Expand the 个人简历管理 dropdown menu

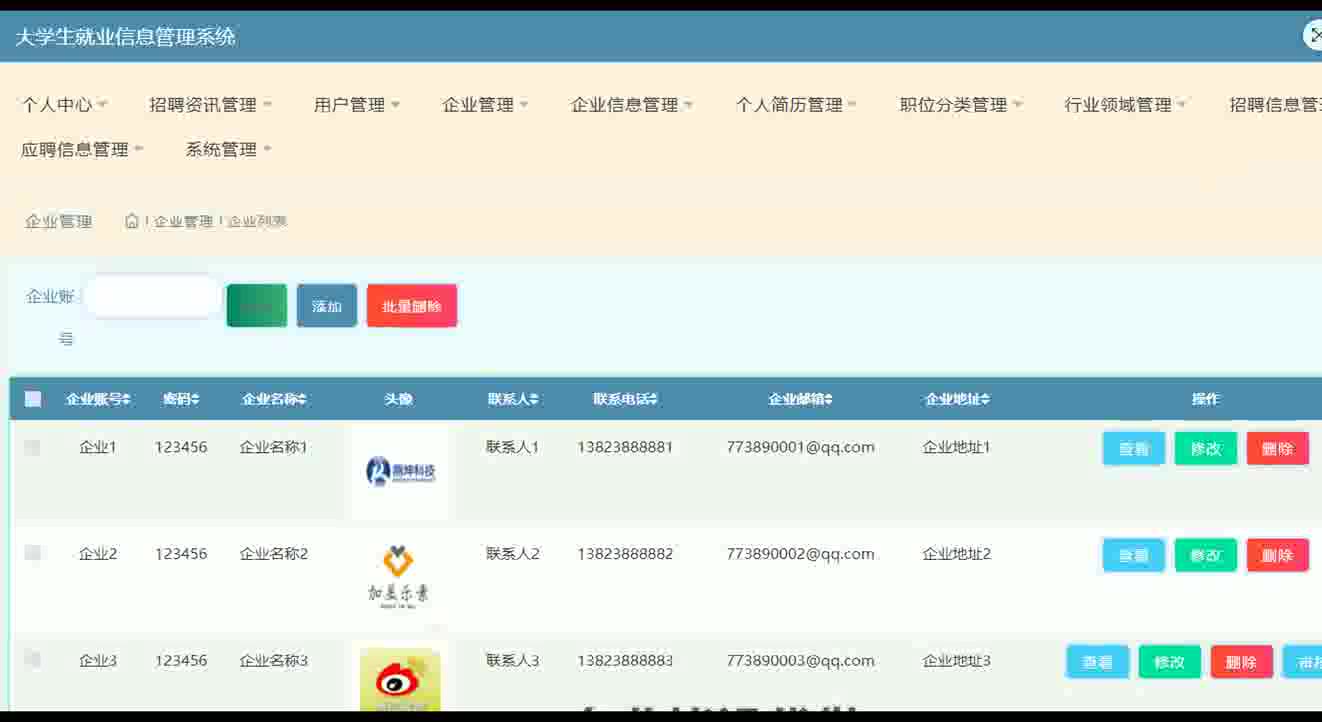click(x=797, y=104)
